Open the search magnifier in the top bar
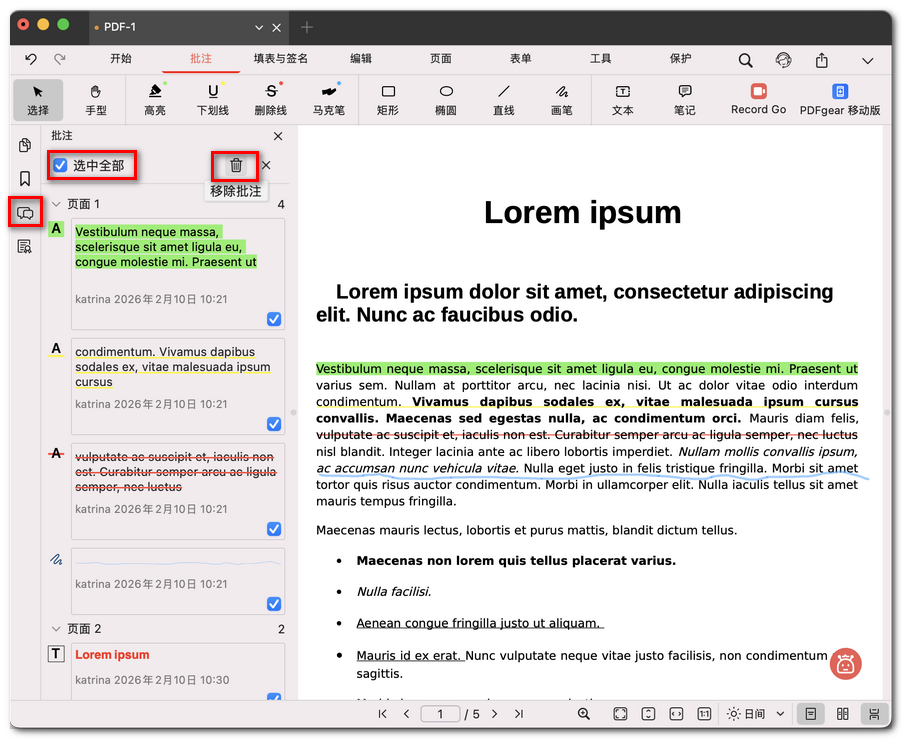 point(745,60)
